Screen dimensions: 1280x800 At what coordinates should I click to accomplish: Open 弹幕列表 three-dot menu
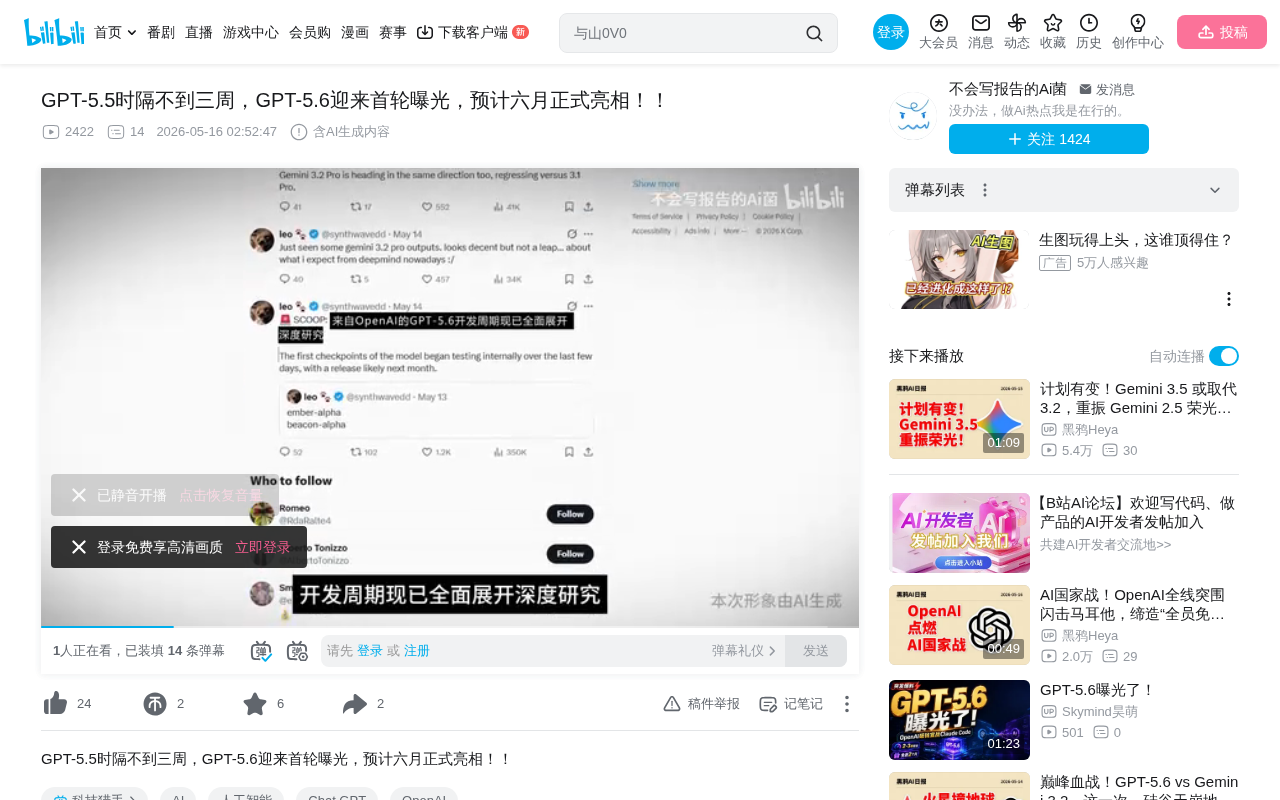985,190
